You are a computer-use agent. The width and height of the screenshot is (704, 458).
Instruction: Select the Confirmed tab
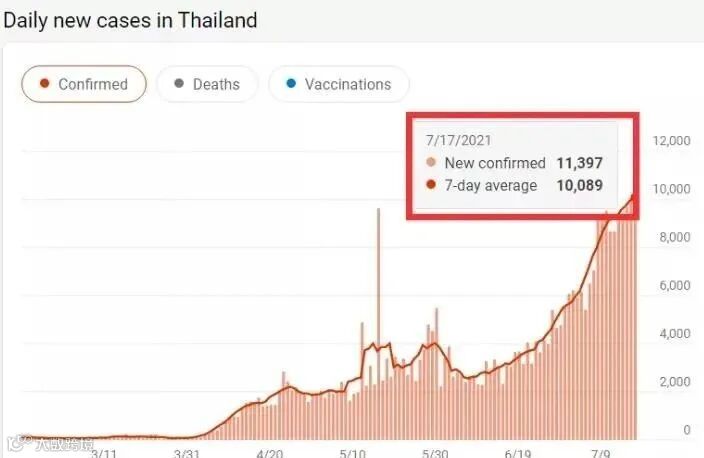click(84, 84)
